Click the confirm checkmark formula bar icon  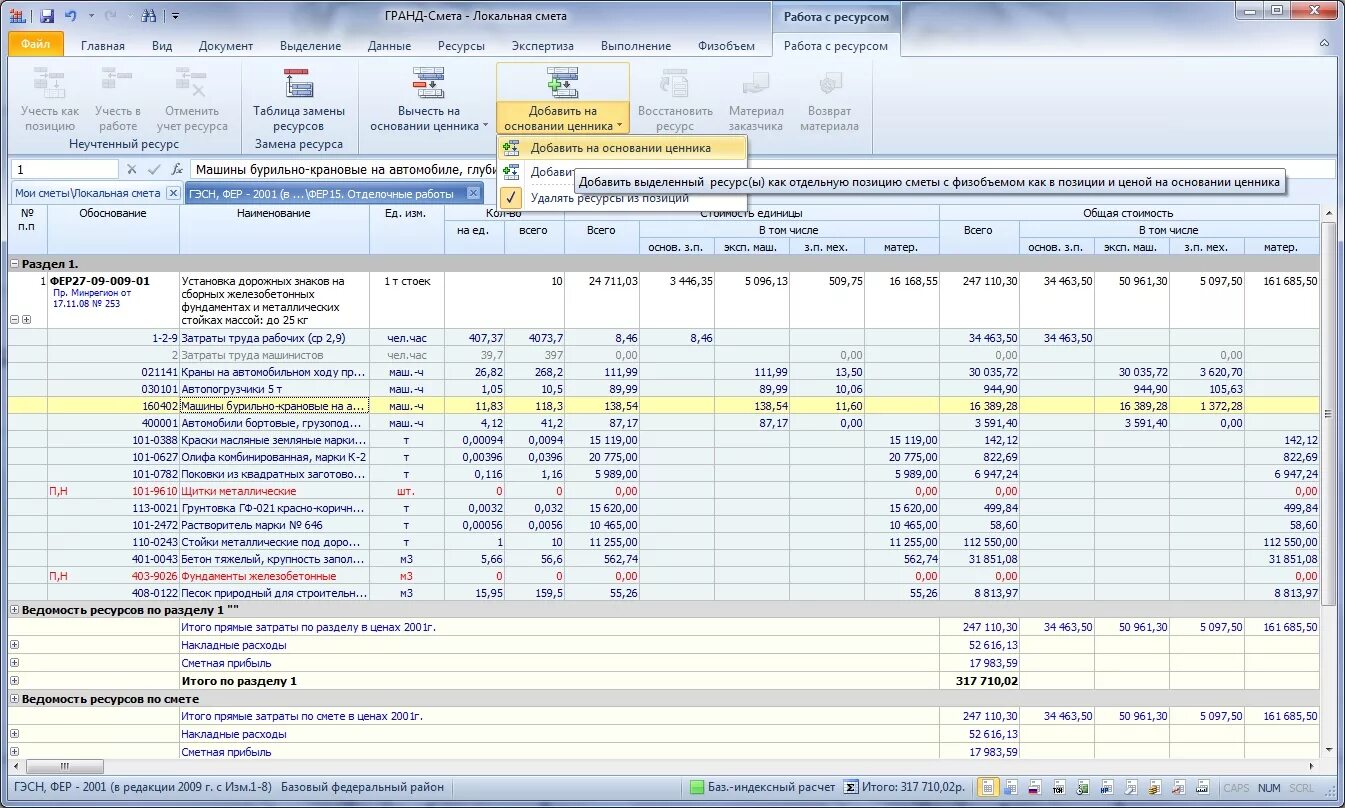(154, 170)
